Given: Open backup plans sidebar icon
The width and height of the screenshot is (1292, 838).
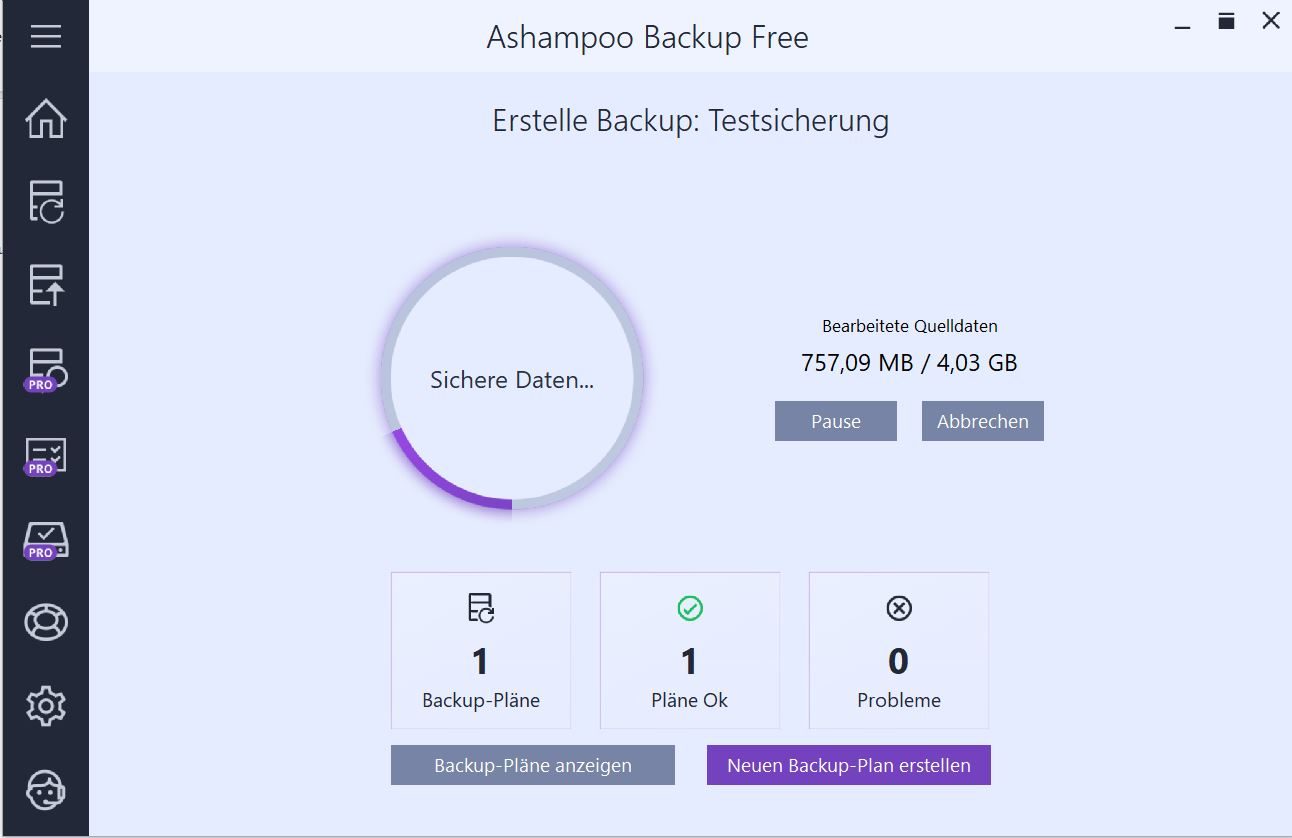Looking at the screenshot, I should tap(46, 201).
